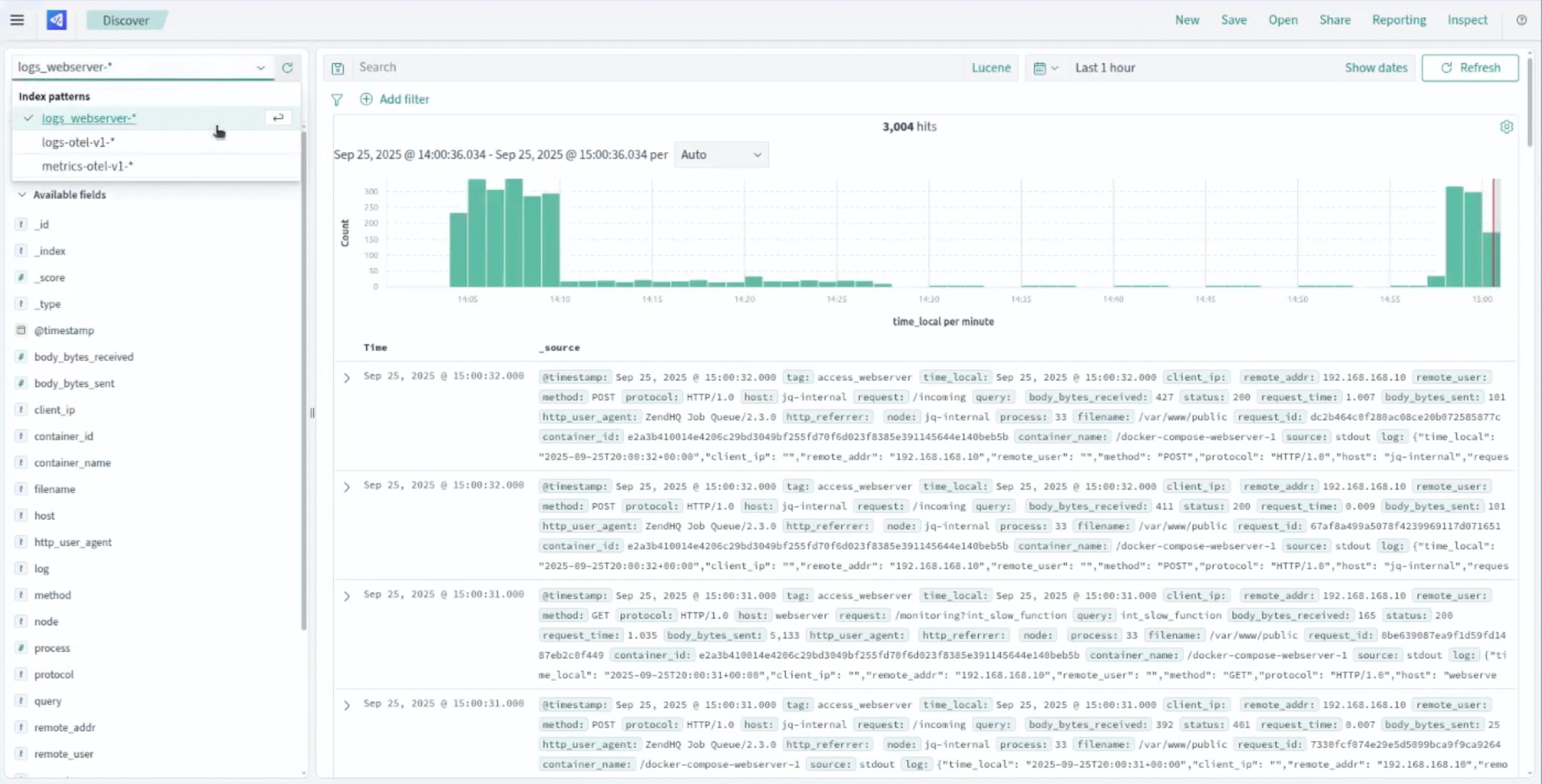
Task: Click the OpenSearch Dashboards logo icon
Action: point(57,20)
